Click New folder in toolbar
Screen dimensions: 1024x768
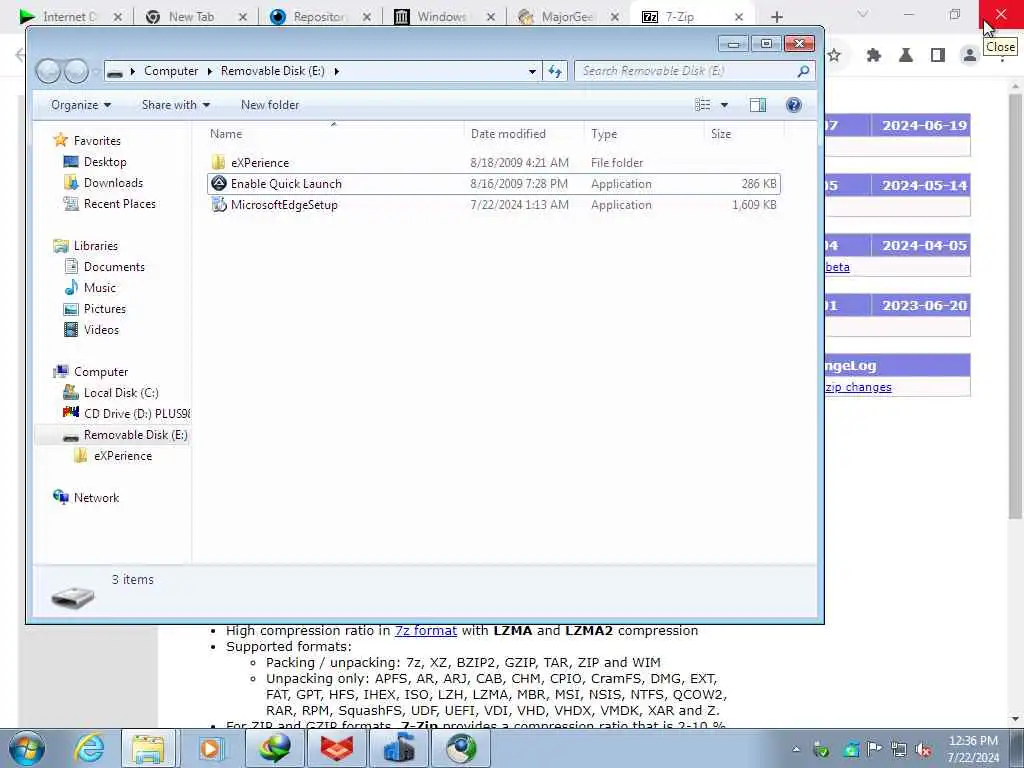tap(270, 104)
